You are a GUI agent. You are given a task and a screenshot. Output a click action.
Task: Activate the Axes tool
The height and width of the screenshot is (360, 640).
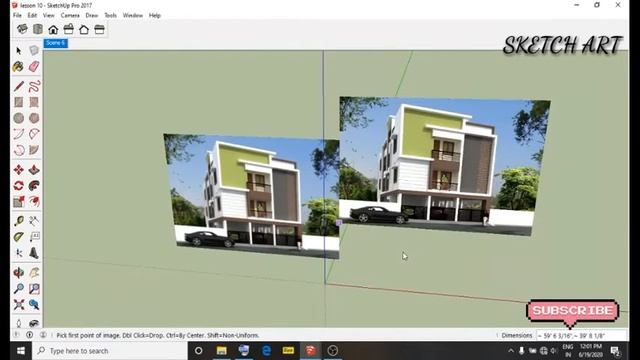point(18,253)
